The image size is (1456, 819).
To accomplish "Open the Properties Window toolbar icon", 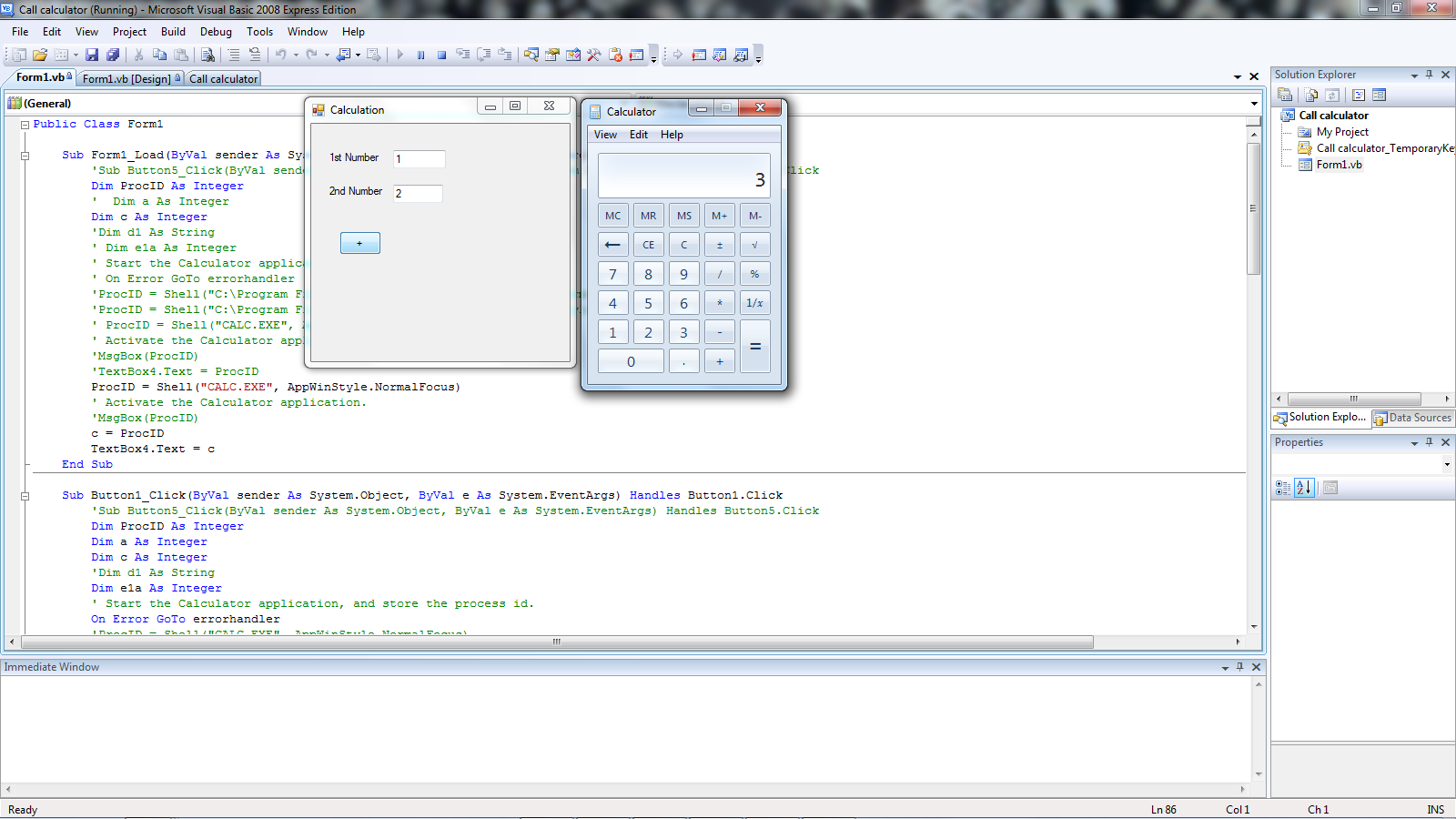I will pyautogui.click(x=552, y=56).
